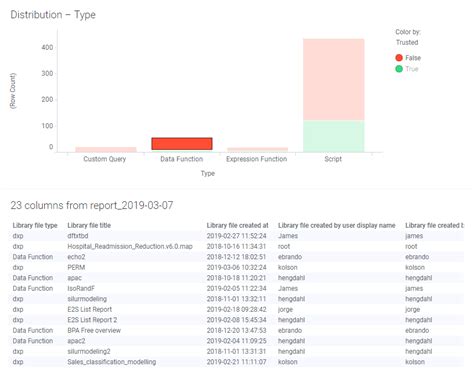Select the E2S List Report 2 cell
This screenshot has width=474, height=372.
pyautogui.click(x=92, y=320)
